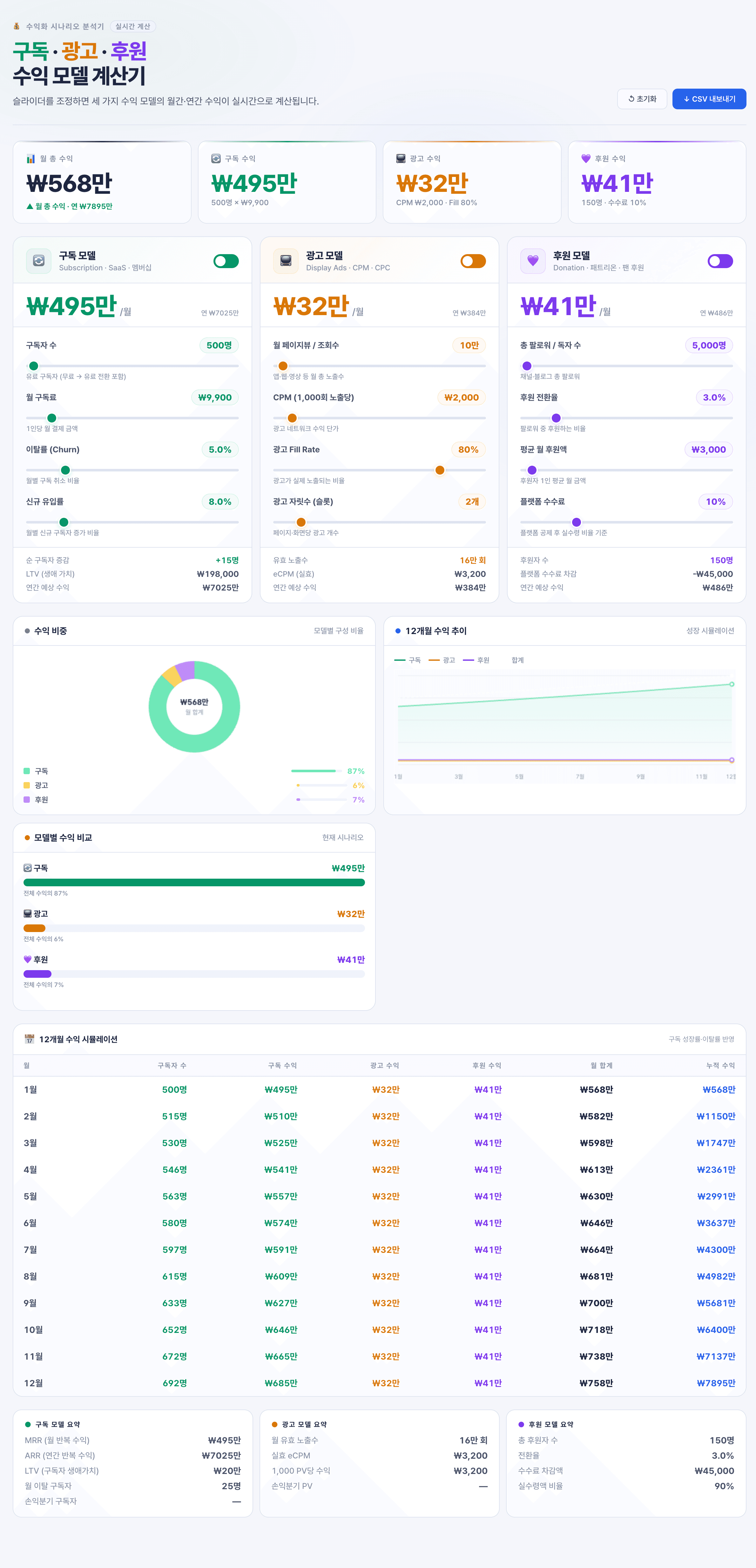Viewport: 756px width, 1568px height.
Task: Click the 구독자 수 slider handle
Action: tap(34, 366)
